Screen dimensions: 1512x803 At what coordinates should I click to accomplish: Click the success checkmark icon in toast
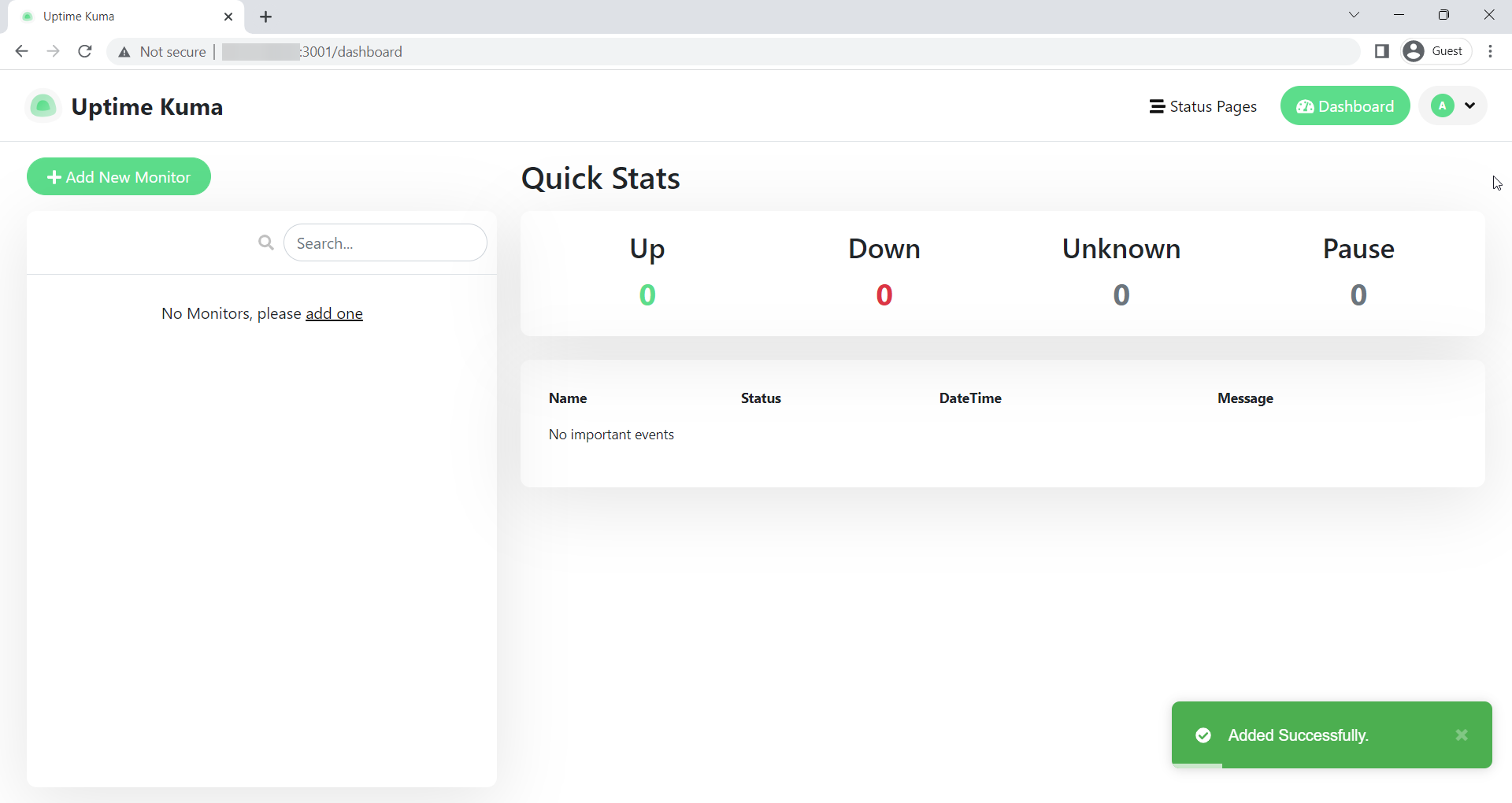1203,735
